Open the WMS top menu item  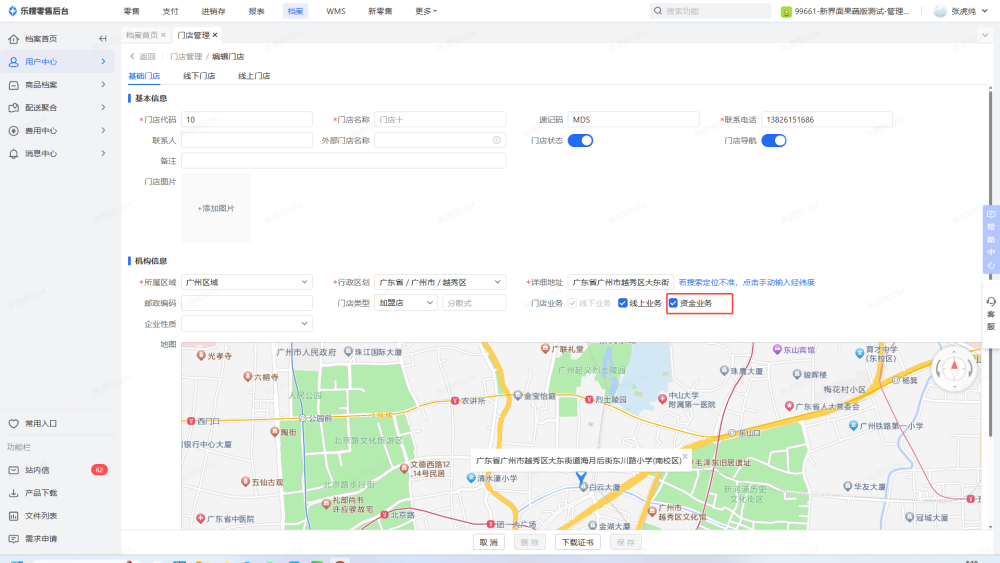coord(336,11)
